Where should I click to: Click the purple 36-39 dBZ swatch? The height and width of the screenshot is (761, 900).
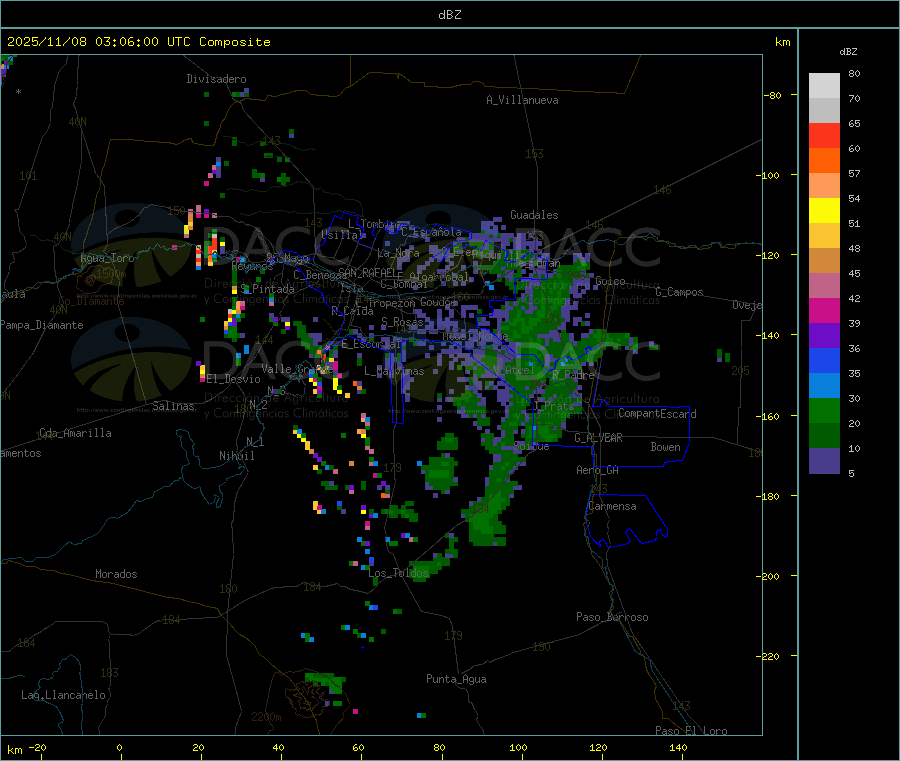tap(824, 336)
